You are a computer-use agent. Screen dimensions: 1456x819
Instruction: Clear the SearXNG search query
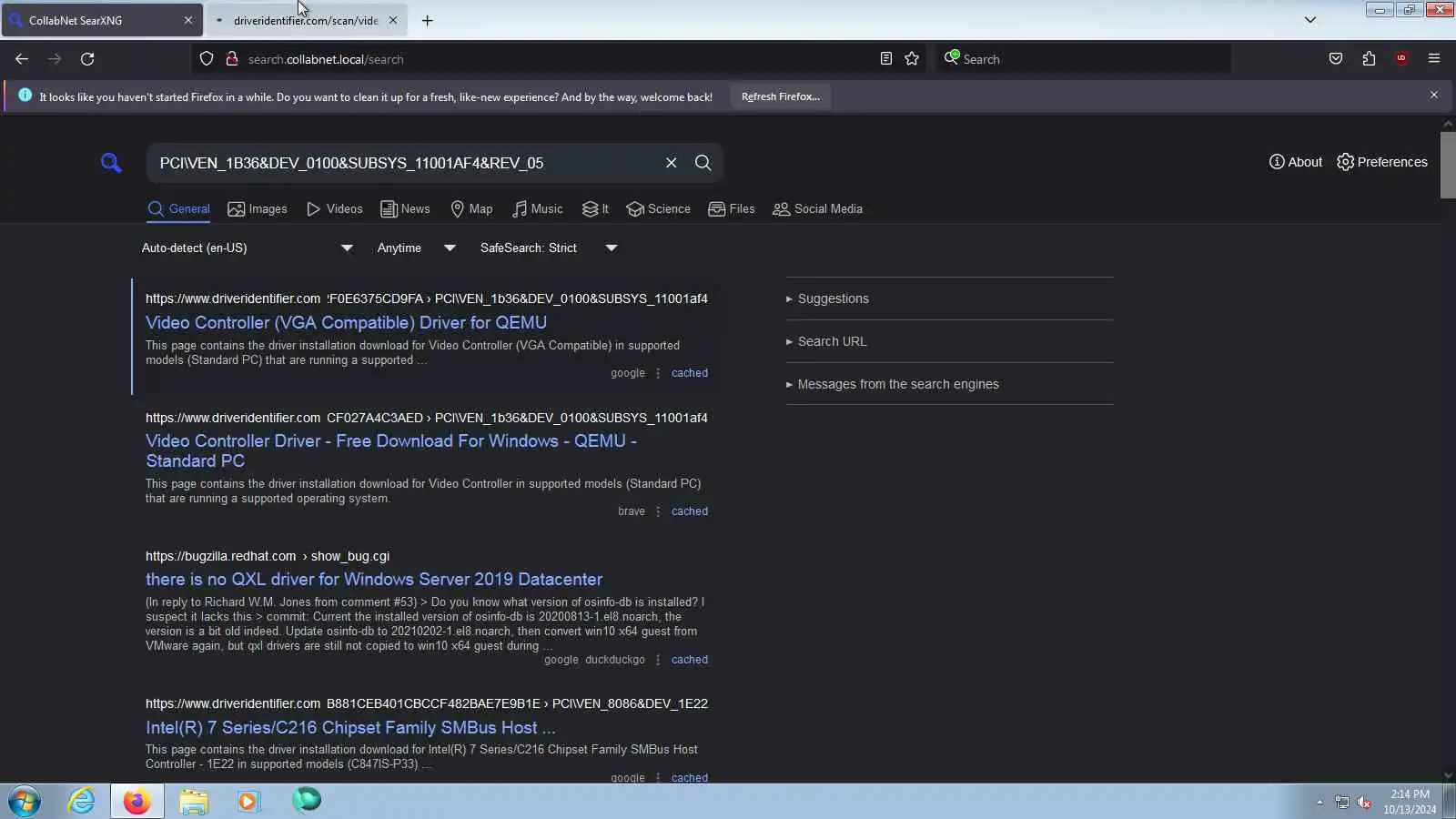pos(672,163)
